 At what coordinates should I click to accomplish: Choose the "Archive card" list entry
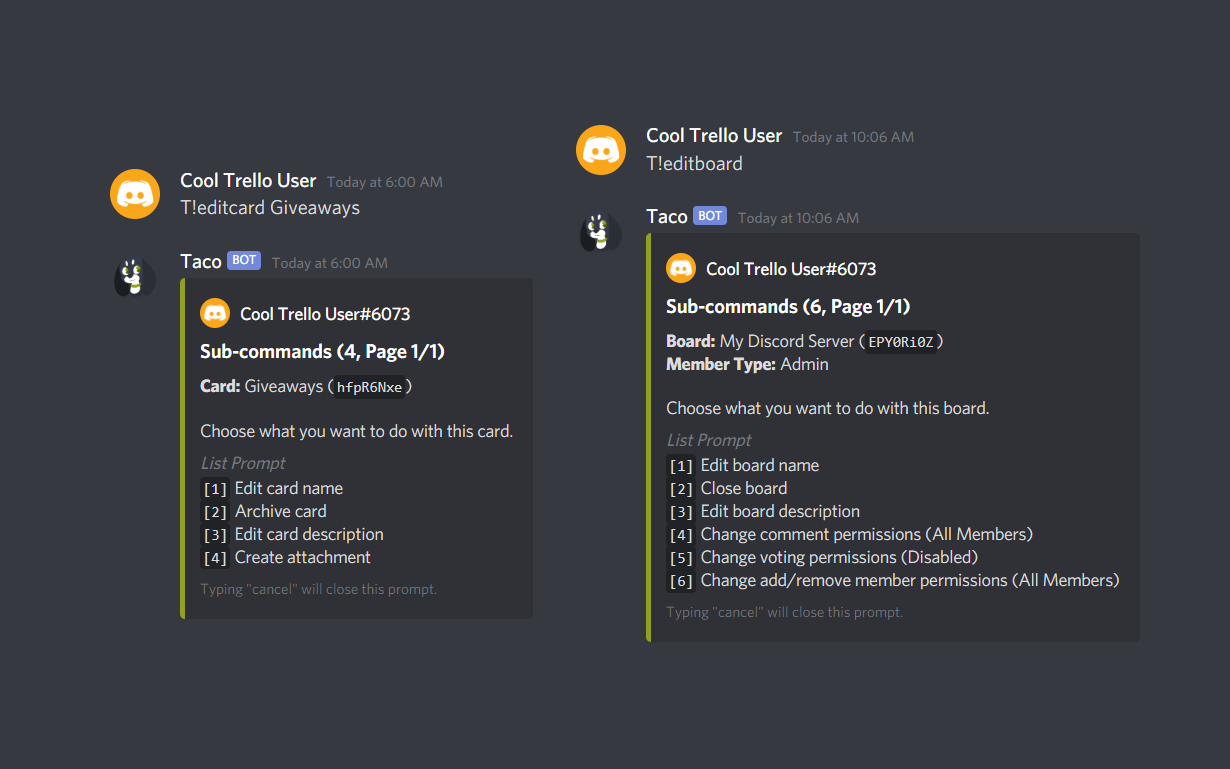(x=280, y=512)
